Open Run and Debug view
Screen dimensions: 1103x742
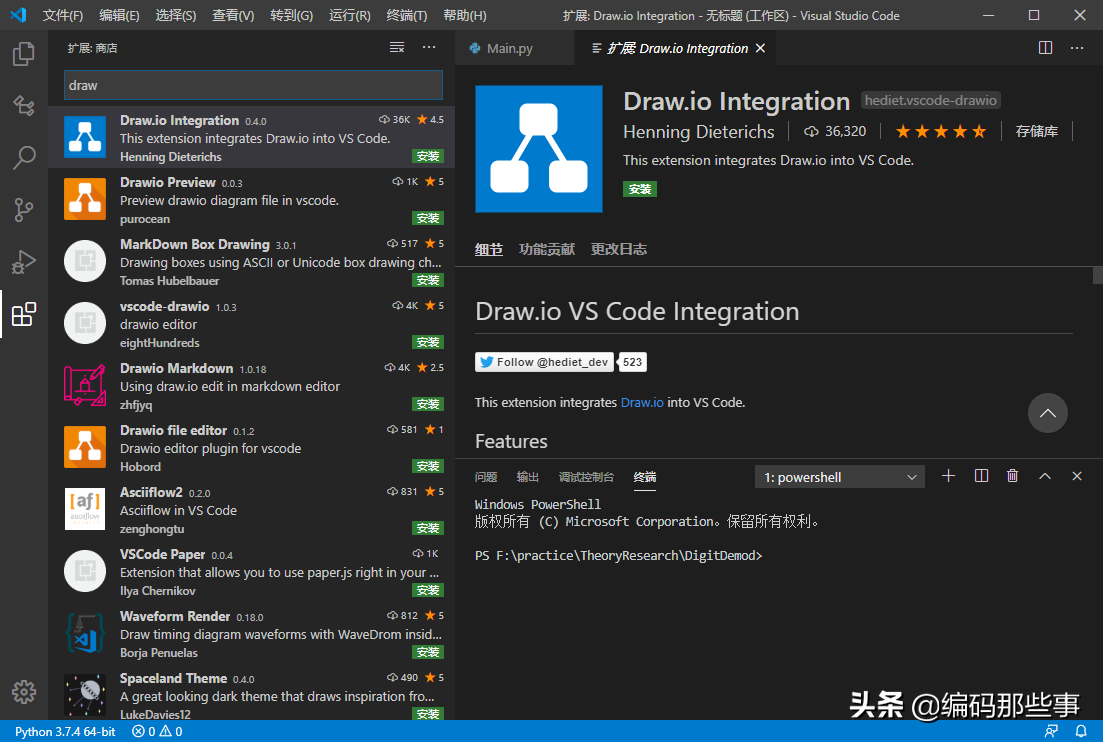tap(24, 262)
